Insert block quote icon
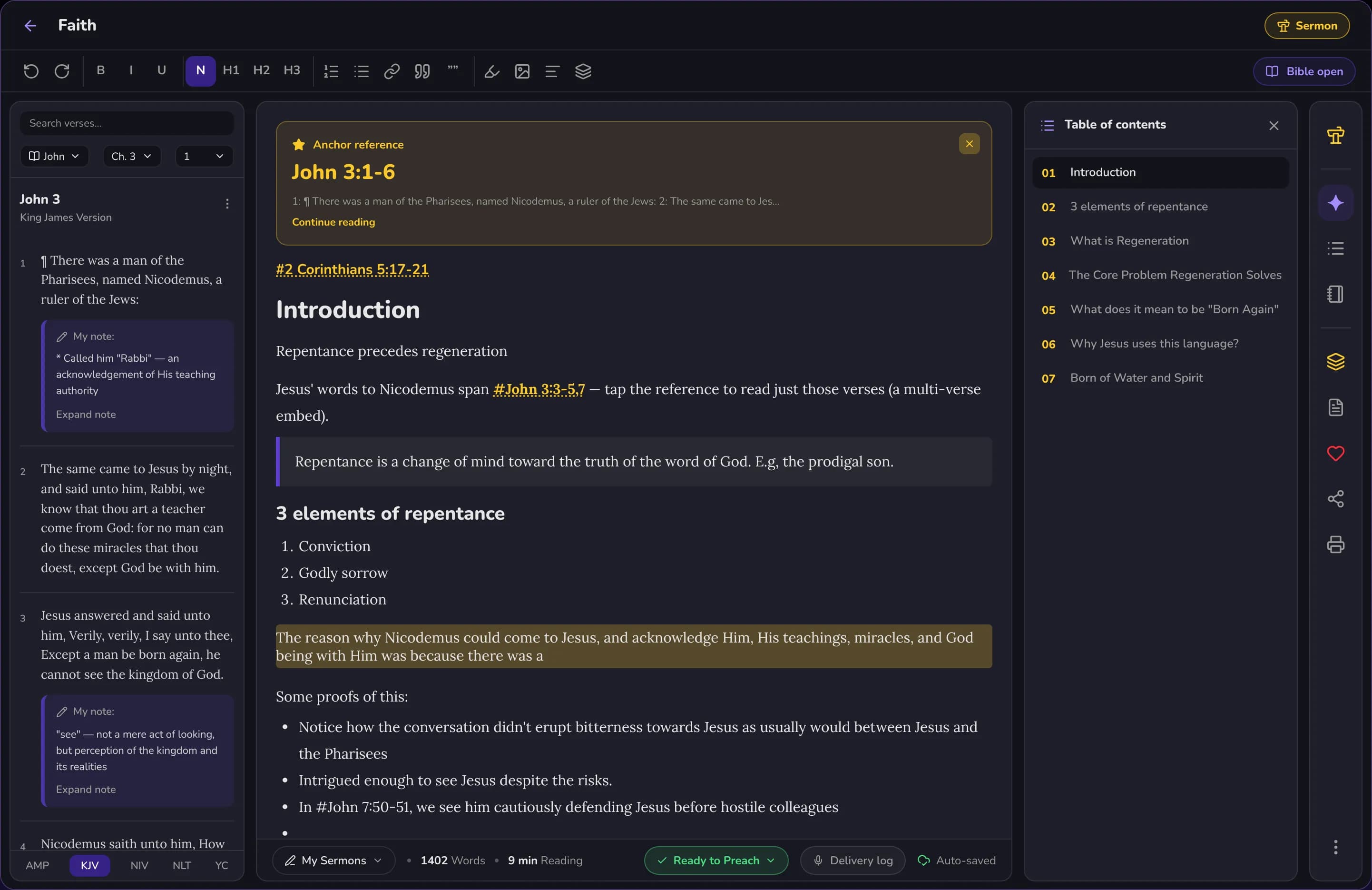Screen dimensions: 1372x890 (x=422, y=71)
